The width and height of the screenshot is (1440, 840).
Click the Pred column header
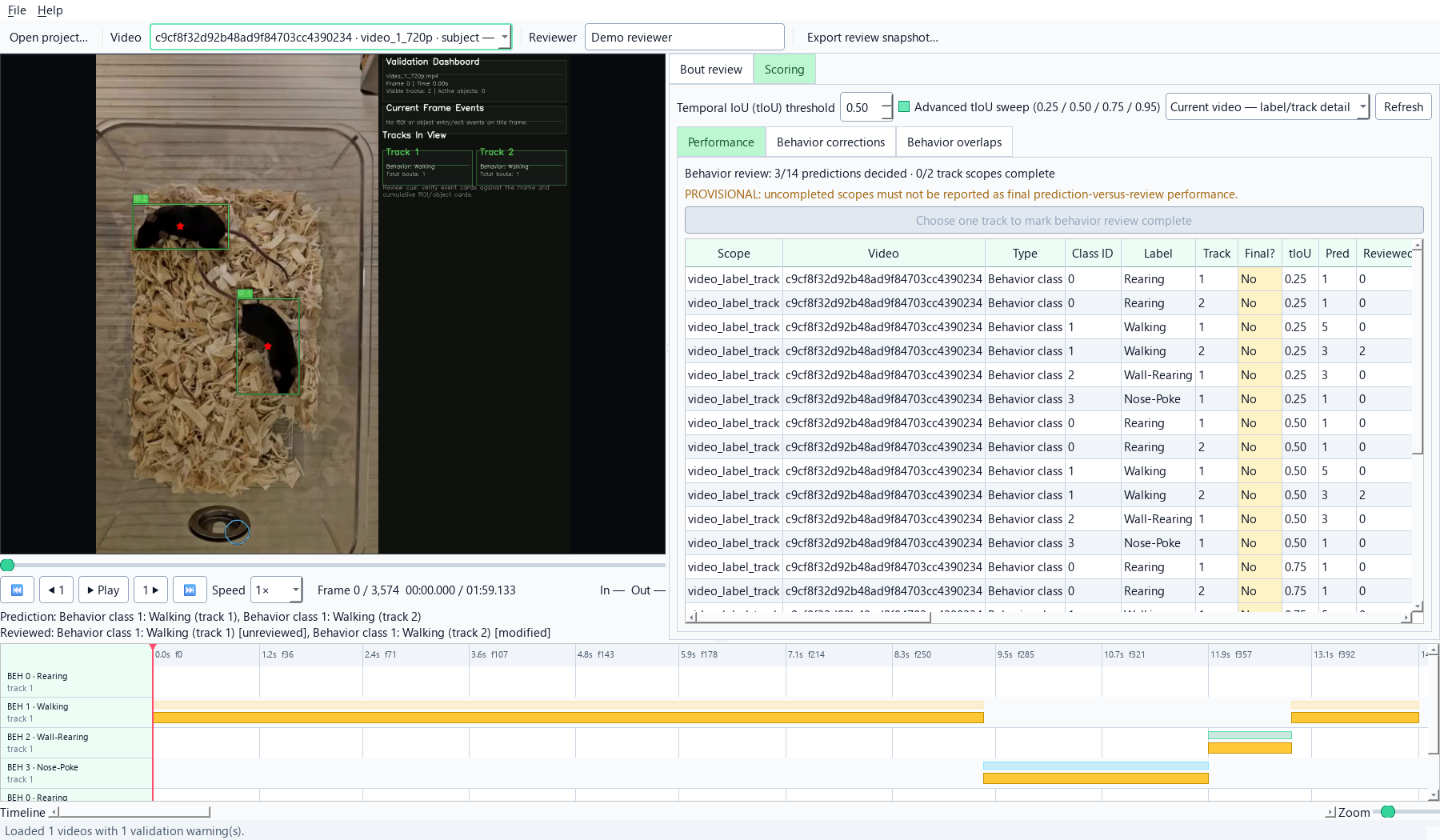[x=1337, y=253]
